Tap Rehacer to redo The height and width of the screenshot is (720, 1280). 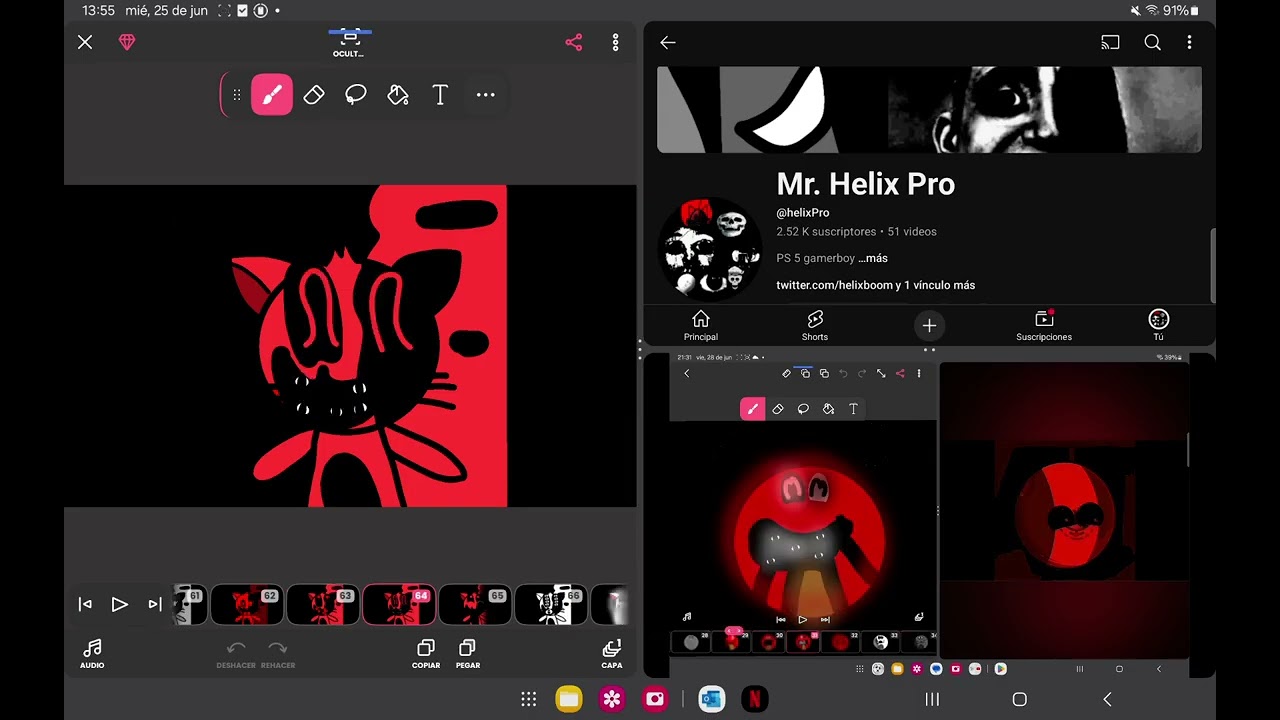pyautogui.click(x=278, y=654)
